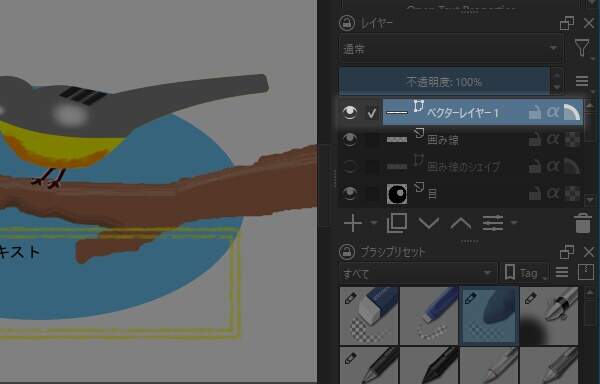Toggle inherit alpha on 囲み線 layer
The width and height of the screenshot is (600, 384).
point(572,140)
